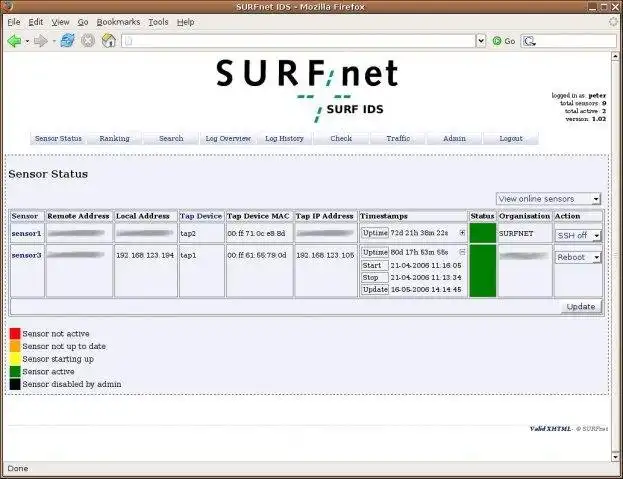Click the black Sensor disabled by admin swatch
The image size is (623, 479).
point(15,384)
